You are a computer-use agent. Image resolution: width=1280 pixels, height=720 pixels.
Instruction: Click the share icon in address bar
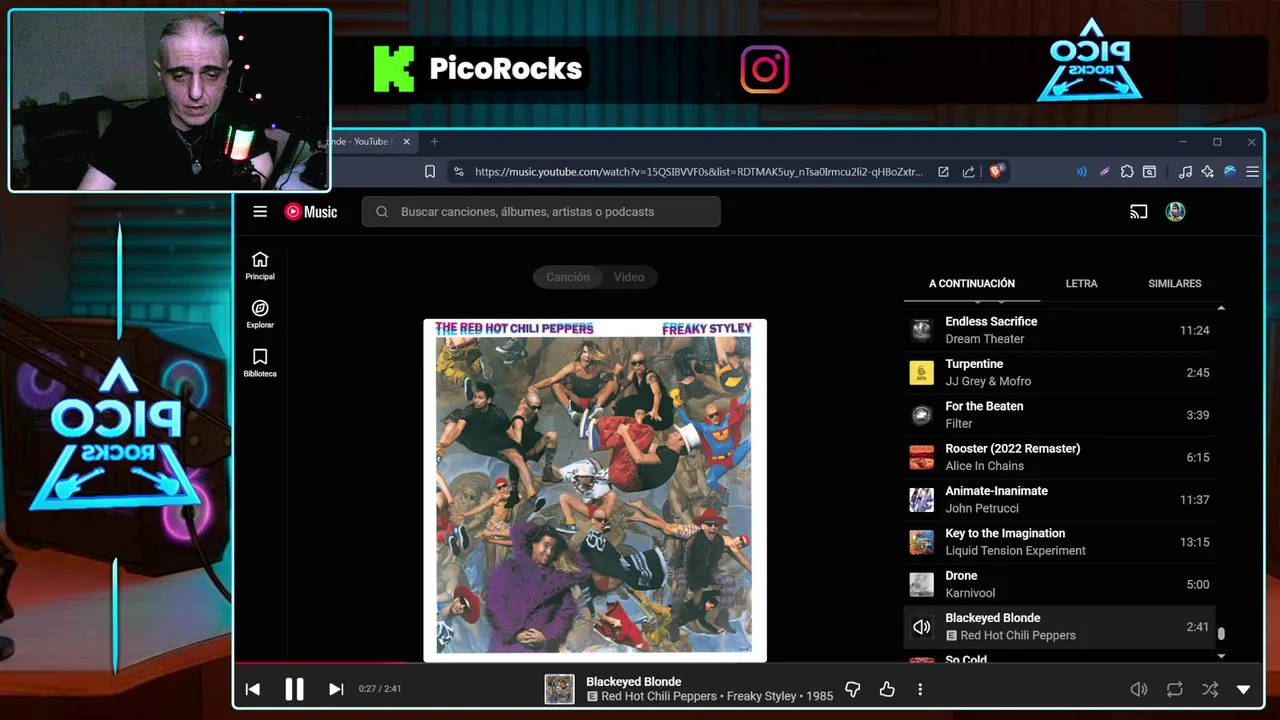tap(968, 172)
